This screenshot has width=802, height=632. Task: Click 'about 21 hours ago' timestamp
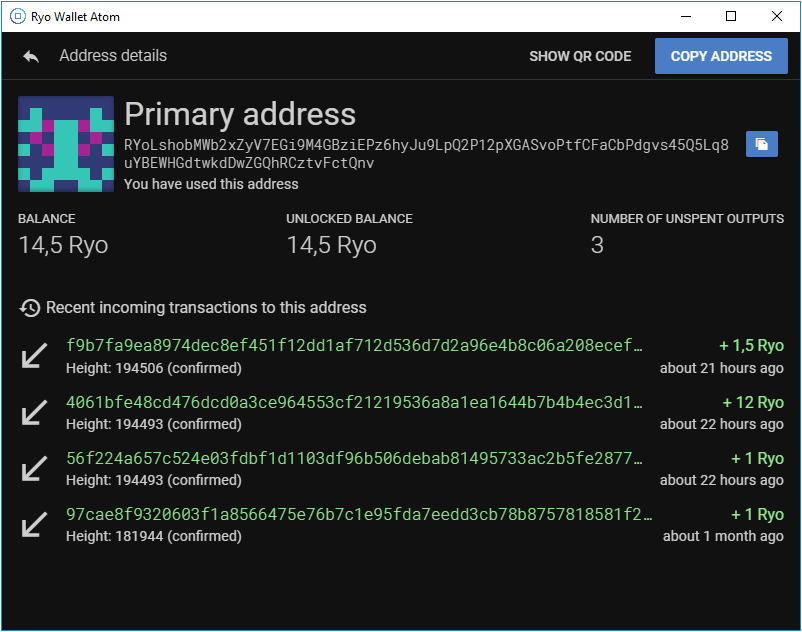click(x=722, y=368)
